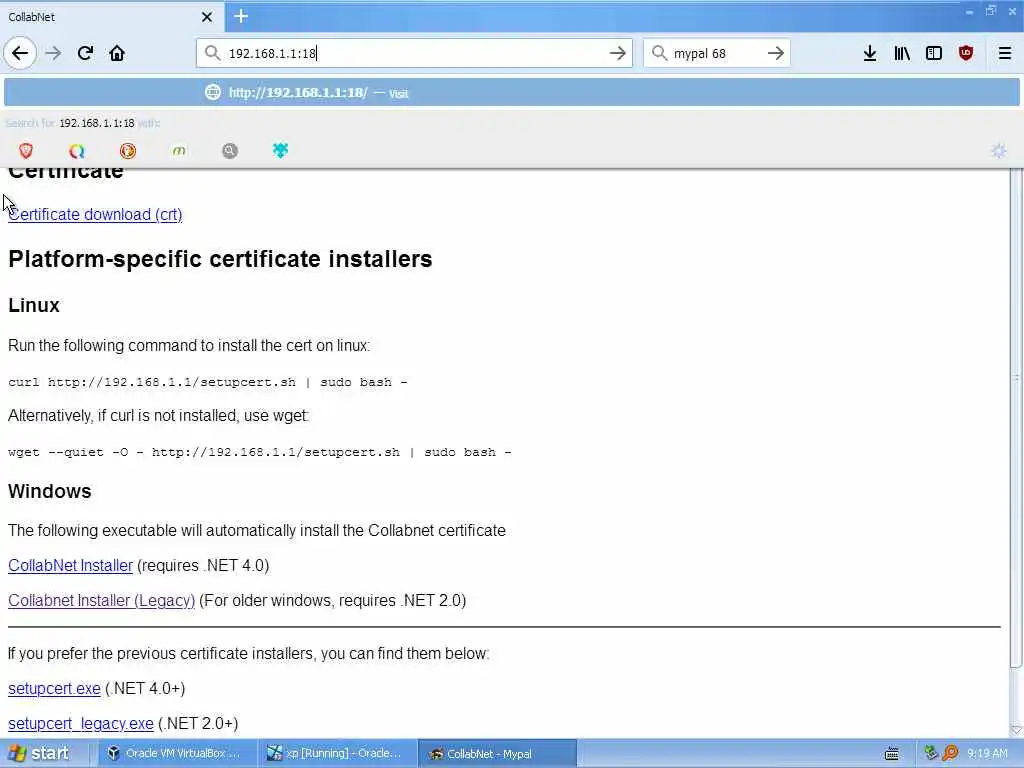Download setupcert.exe

(x=54, y=688)
